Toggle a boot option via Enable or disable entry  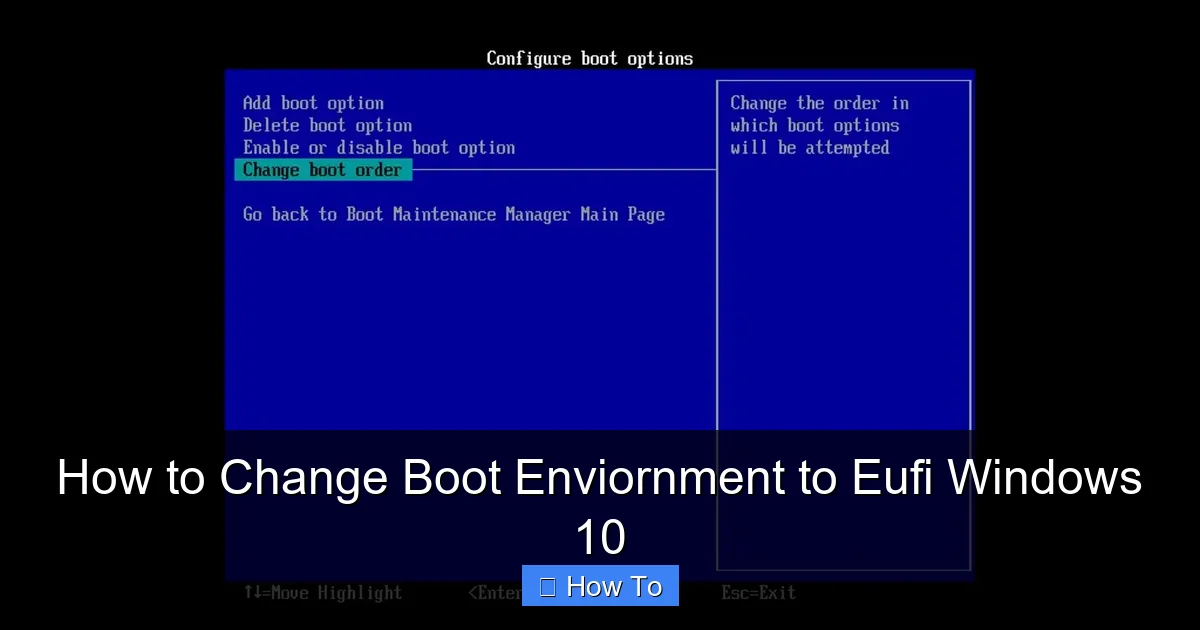click(x=379, y=147)
